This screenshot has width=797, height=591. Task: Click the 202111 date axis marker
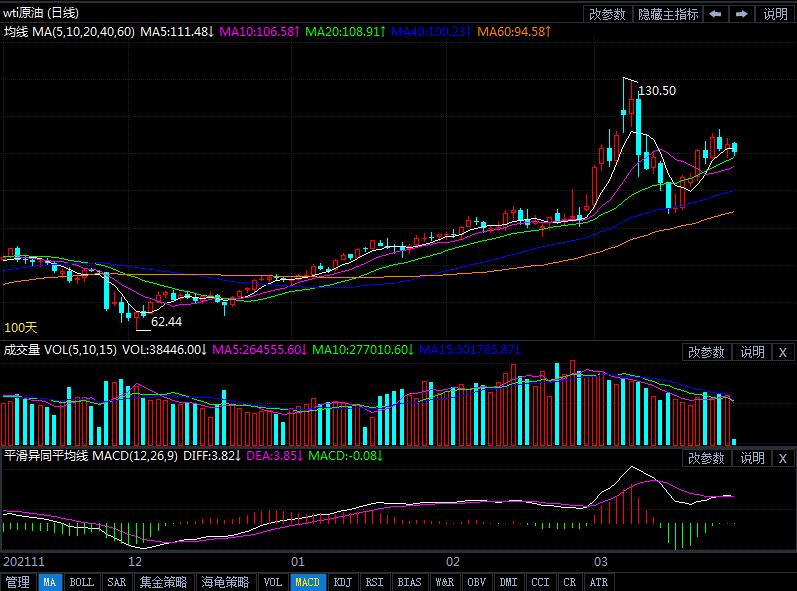(23, 562)
